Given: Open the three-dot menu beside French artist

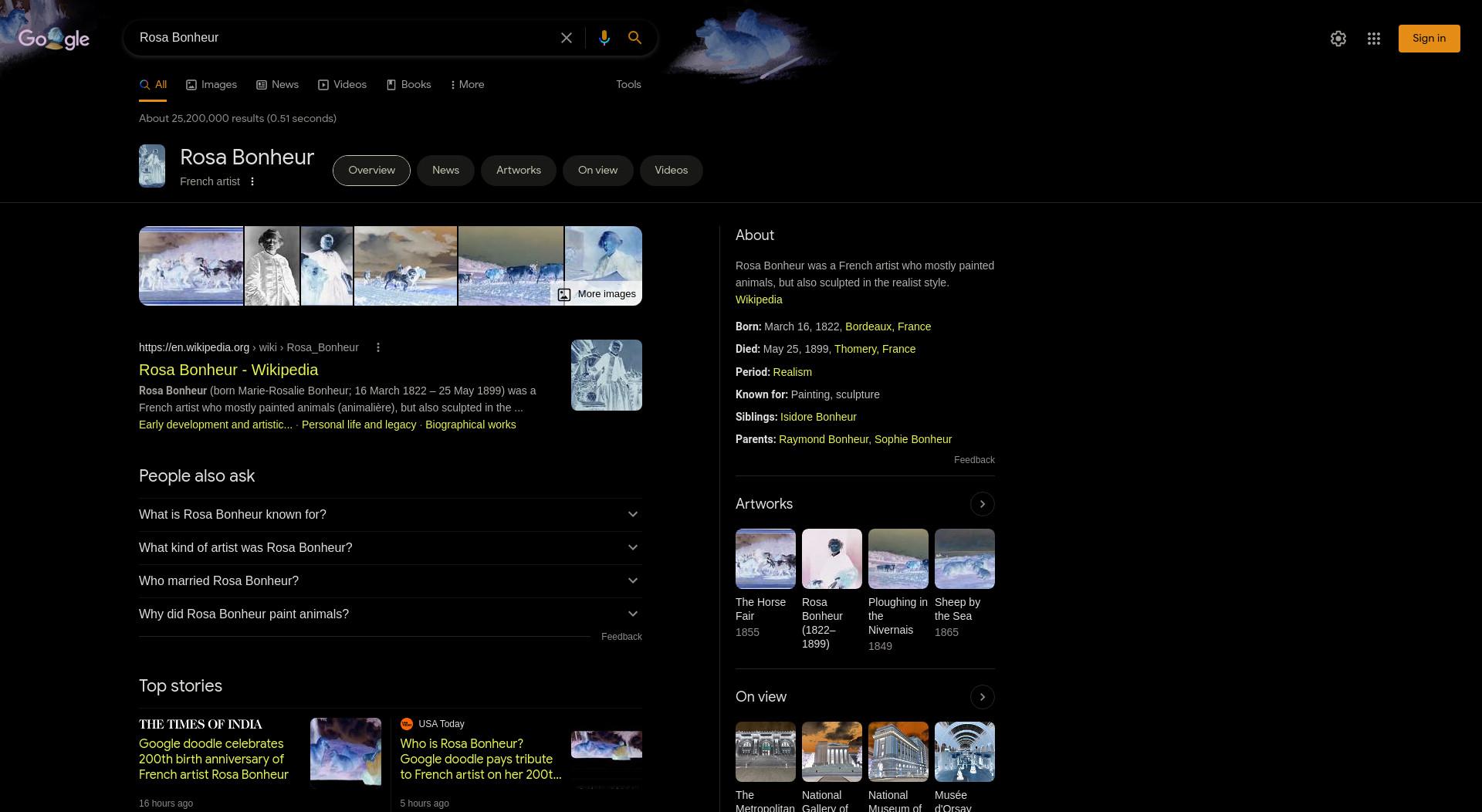Looking at the screenshot, I should [252, 181].
